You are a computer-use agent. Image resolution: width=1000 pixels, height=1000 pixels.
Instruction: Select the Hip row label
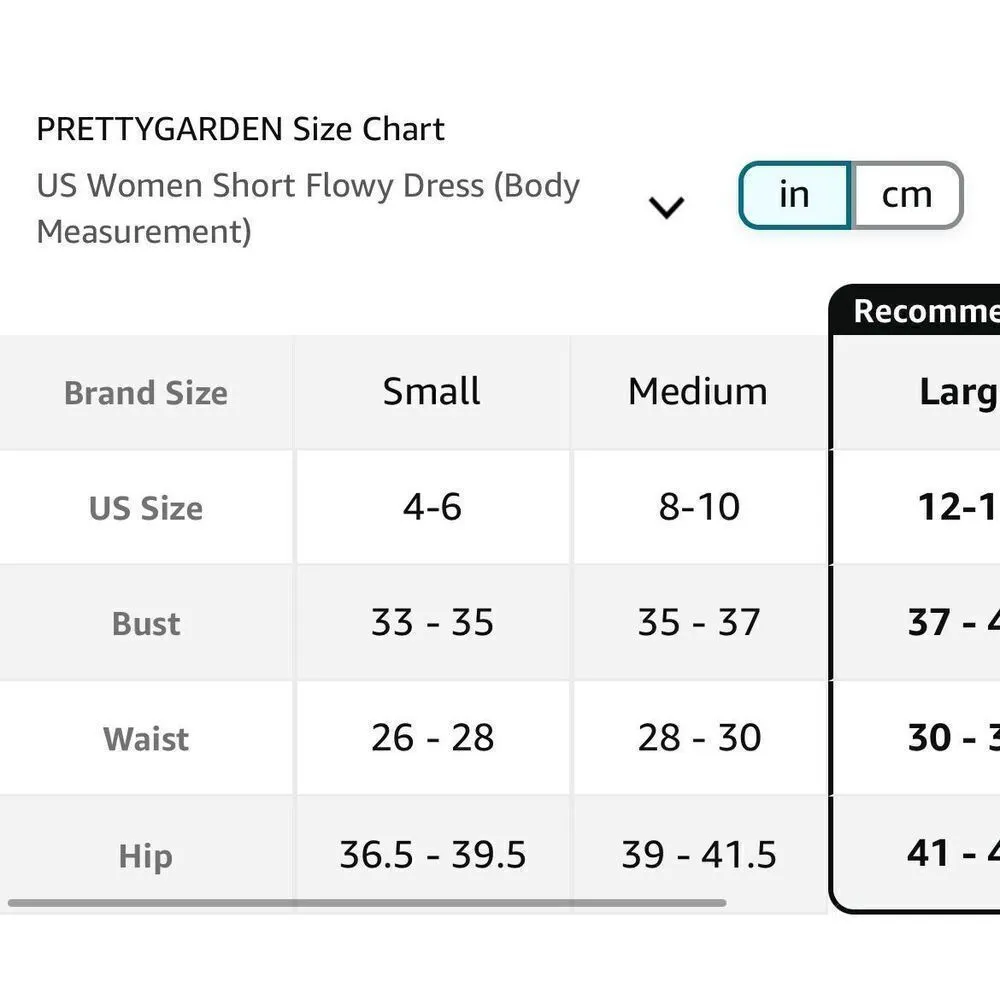point(146,855)
